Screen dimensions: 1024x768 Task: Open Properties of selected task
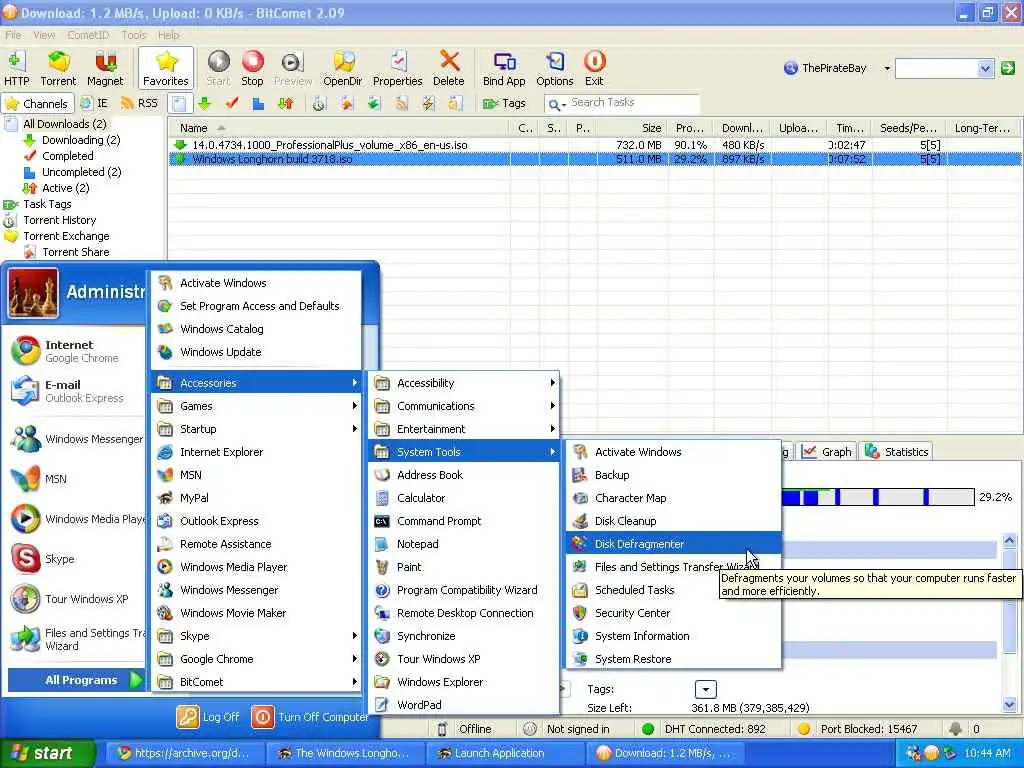click(x=397, y=68)
